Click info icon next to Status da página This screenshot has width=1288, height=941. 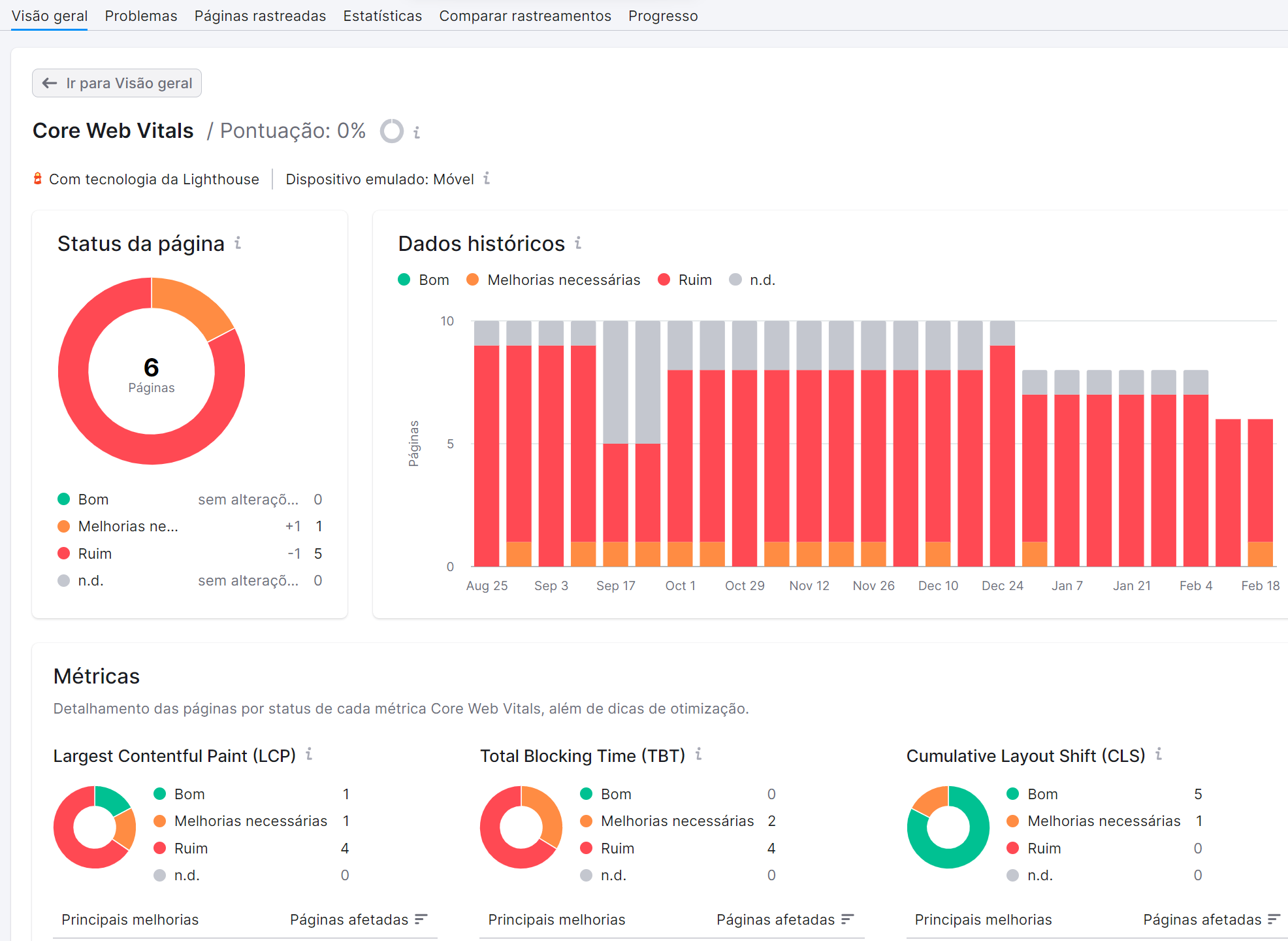[x=238, y=243]
